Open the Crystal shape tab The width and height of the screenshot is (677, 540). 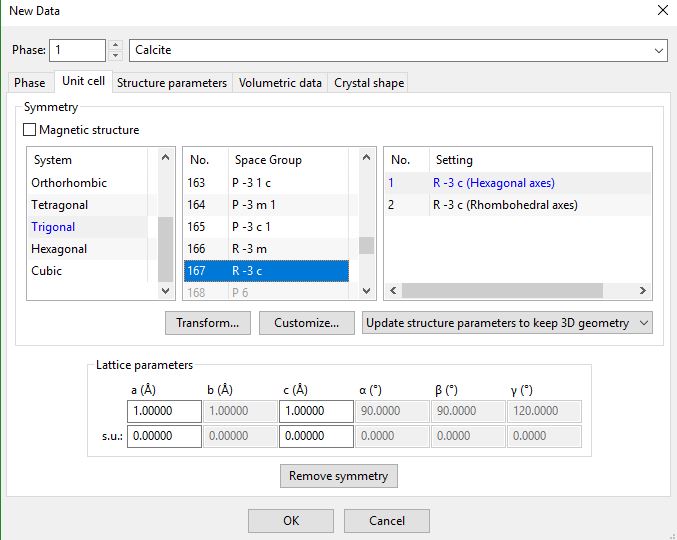click(369, 83)
